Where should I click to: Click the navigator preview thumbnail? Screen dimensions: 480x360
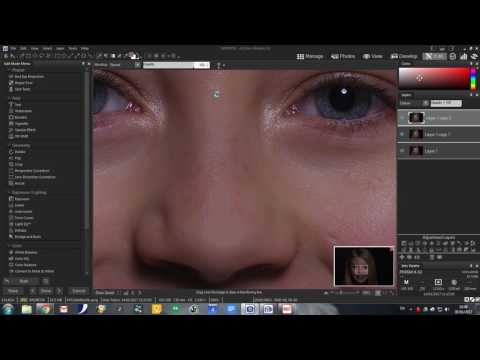click(x=364, y=266)
